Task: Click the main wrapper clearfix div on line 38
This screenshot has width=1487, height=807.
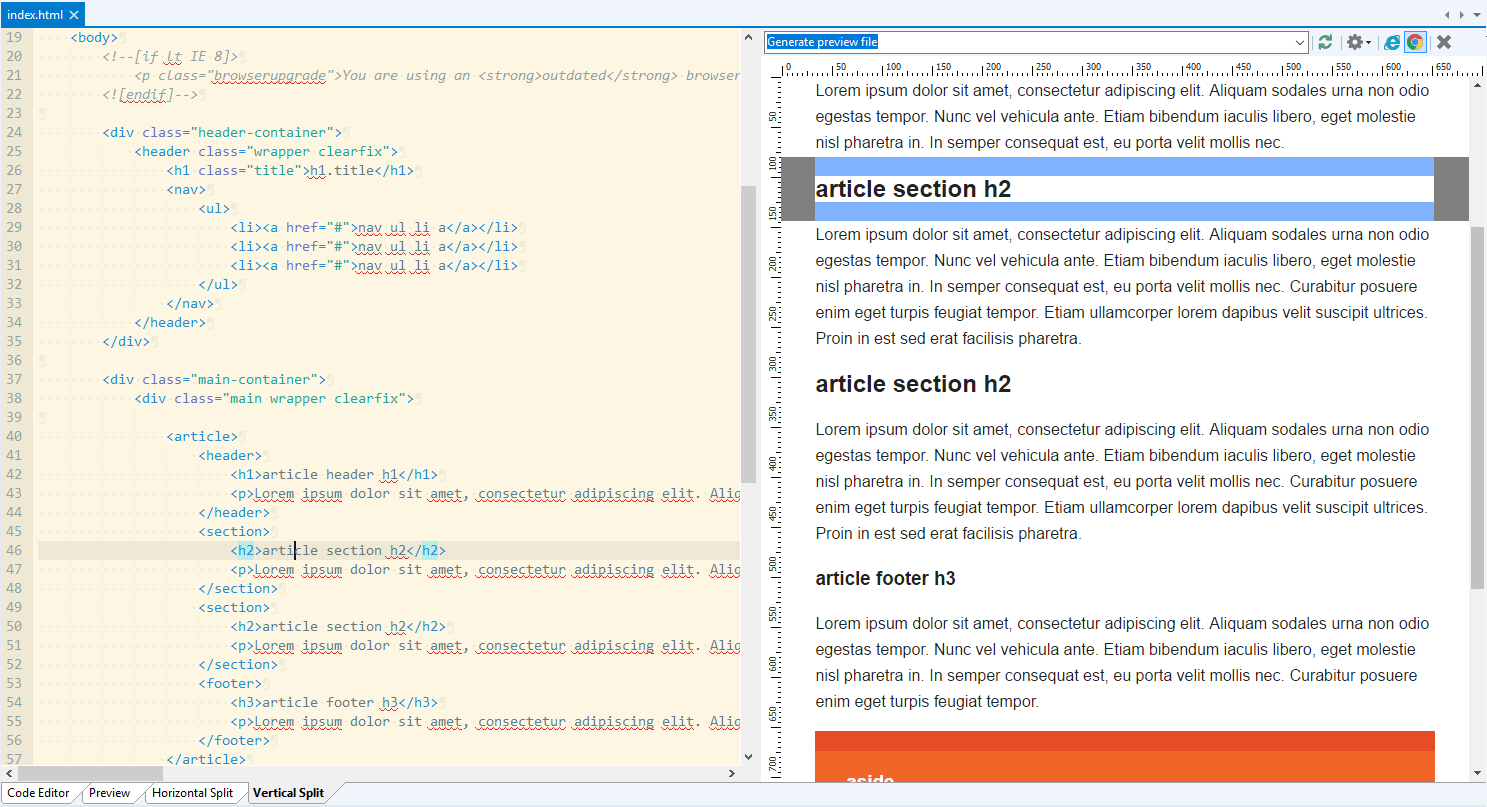Action: [x=274, y=398]
